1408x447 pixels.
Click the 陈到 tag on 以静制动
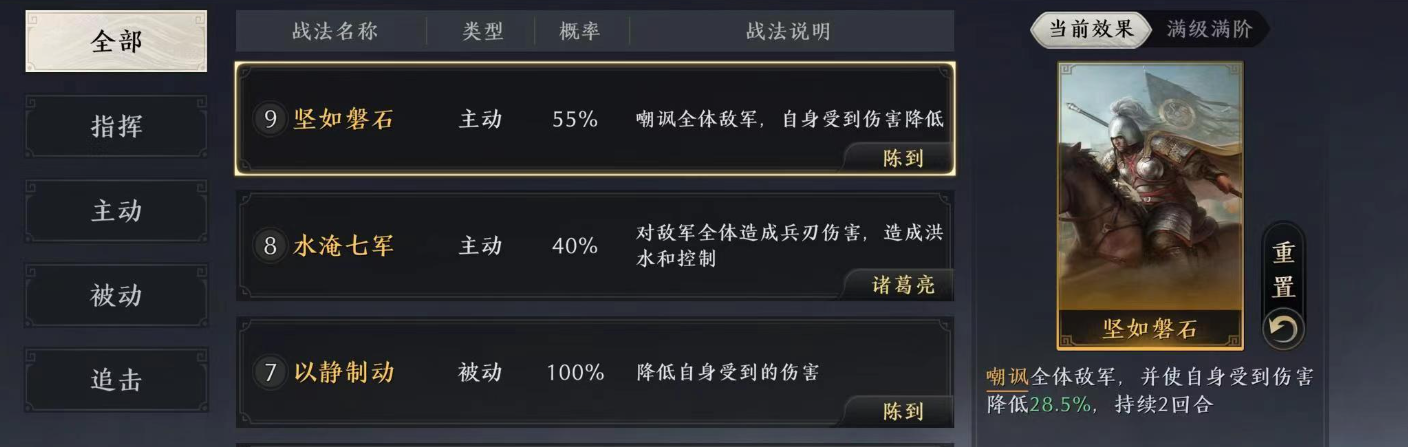pyautogui.click(x=901, y=411)
